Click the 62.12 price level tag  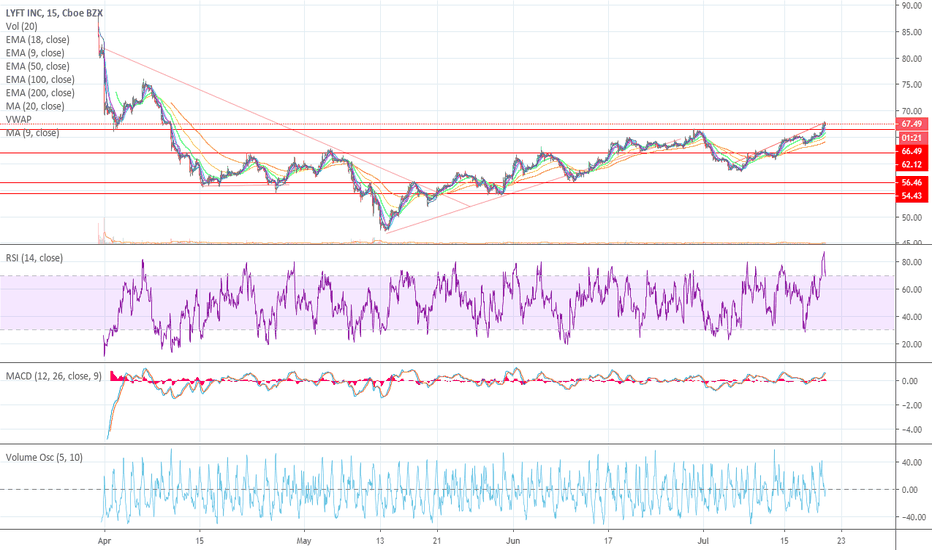[x=911, y=165]
